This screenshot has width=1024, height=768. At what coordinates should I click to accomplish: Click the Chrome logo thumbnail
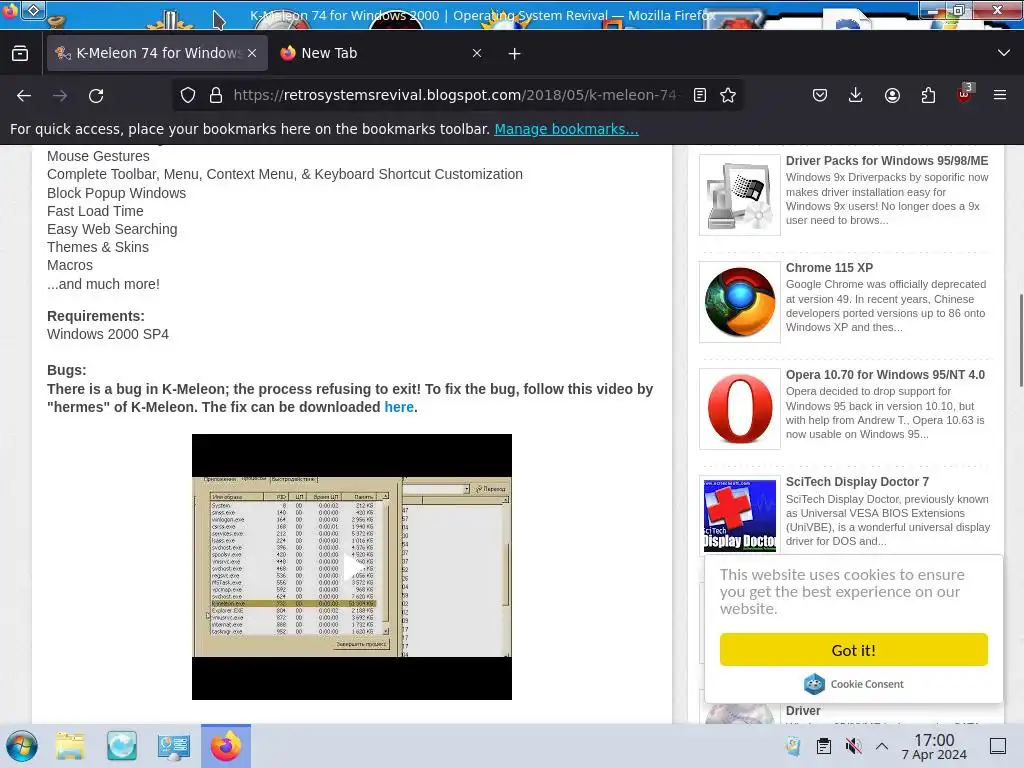[740, 302]
